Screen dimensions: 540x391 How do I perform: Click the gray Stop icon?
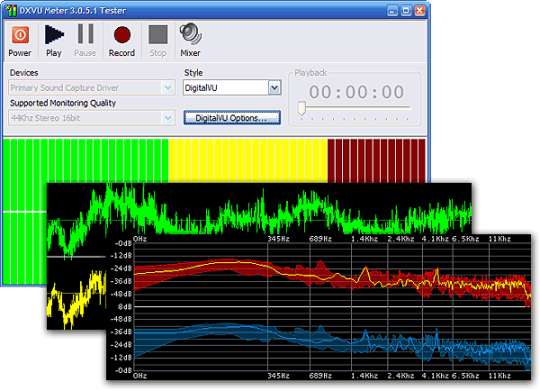158,34
